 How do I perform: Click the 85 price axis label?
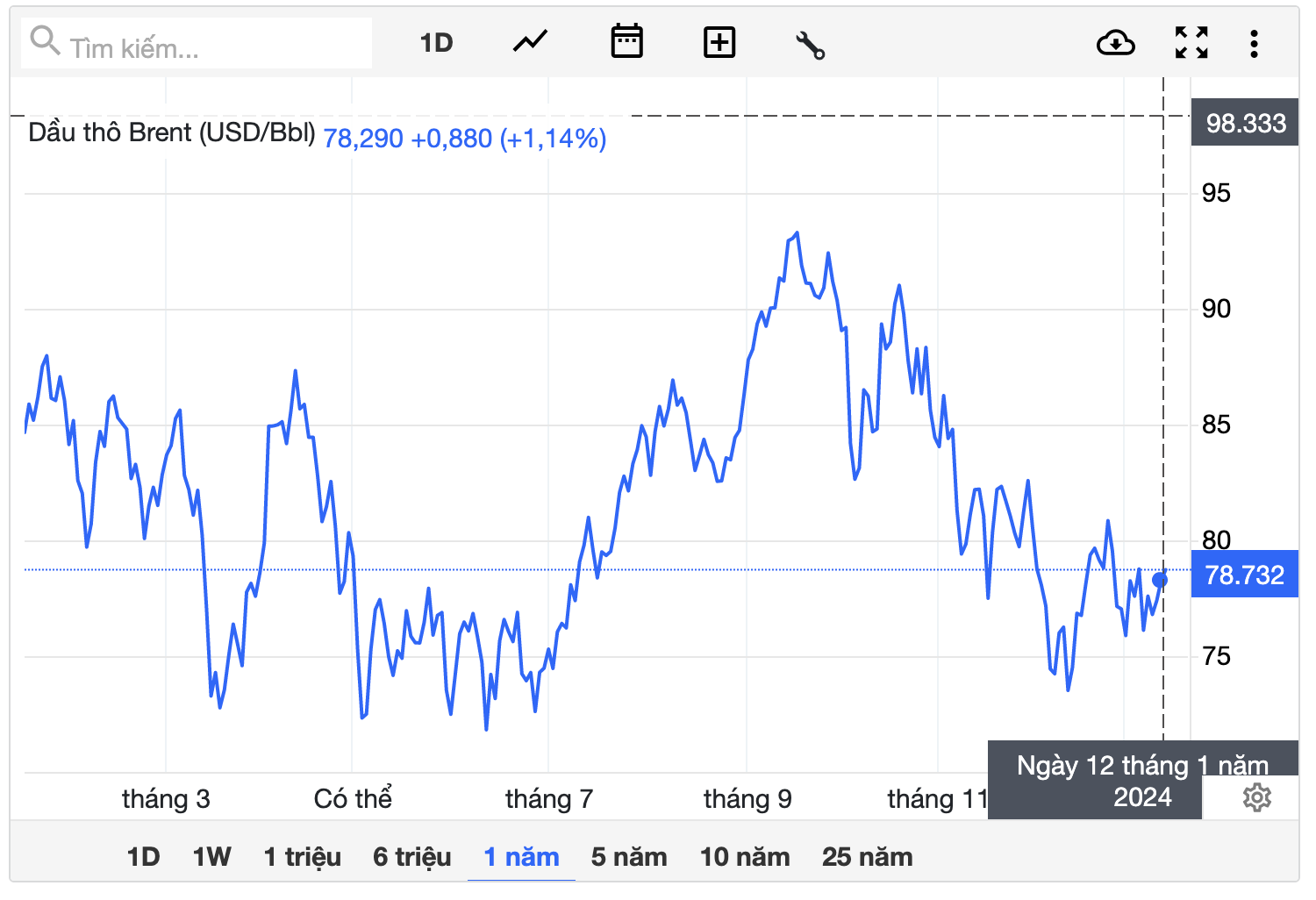(1216, 425)
